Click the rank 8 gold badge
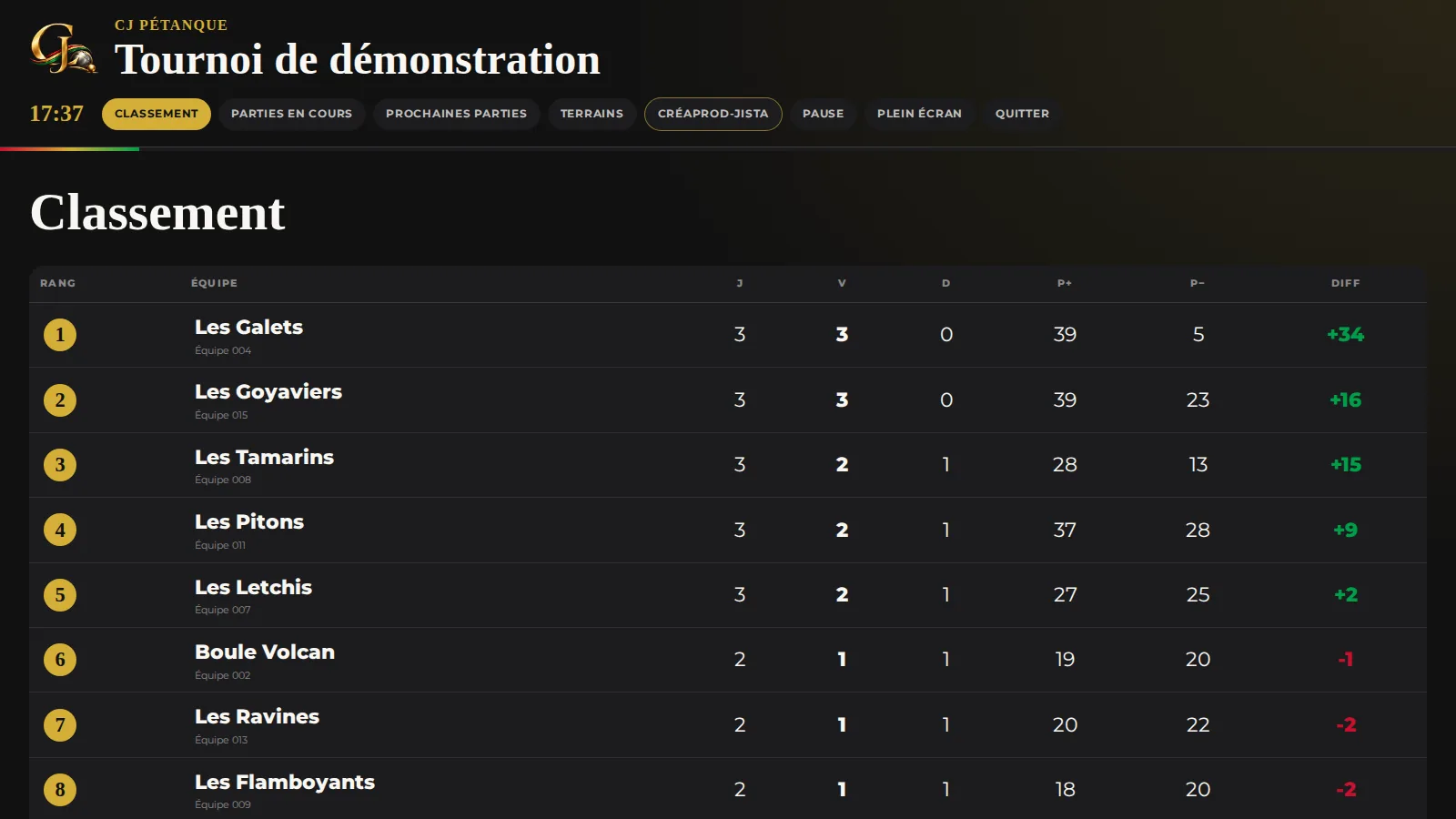This screenshot has height=819, width=1456. tap(60, 790)
